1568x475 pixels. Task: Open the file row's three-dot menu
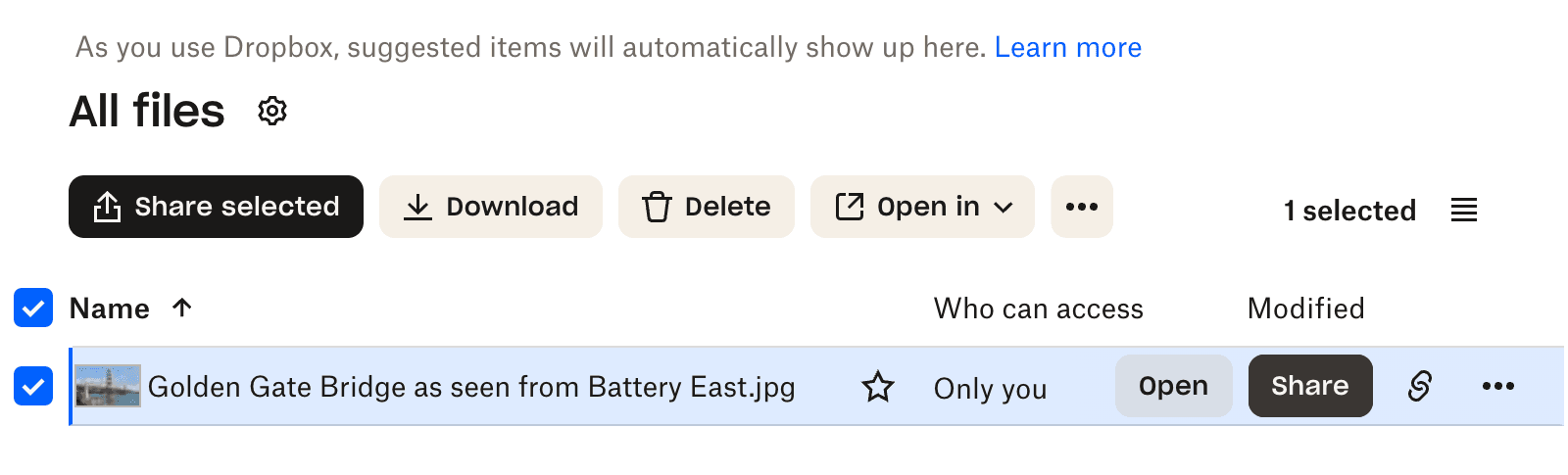(x=1497, y=386)
